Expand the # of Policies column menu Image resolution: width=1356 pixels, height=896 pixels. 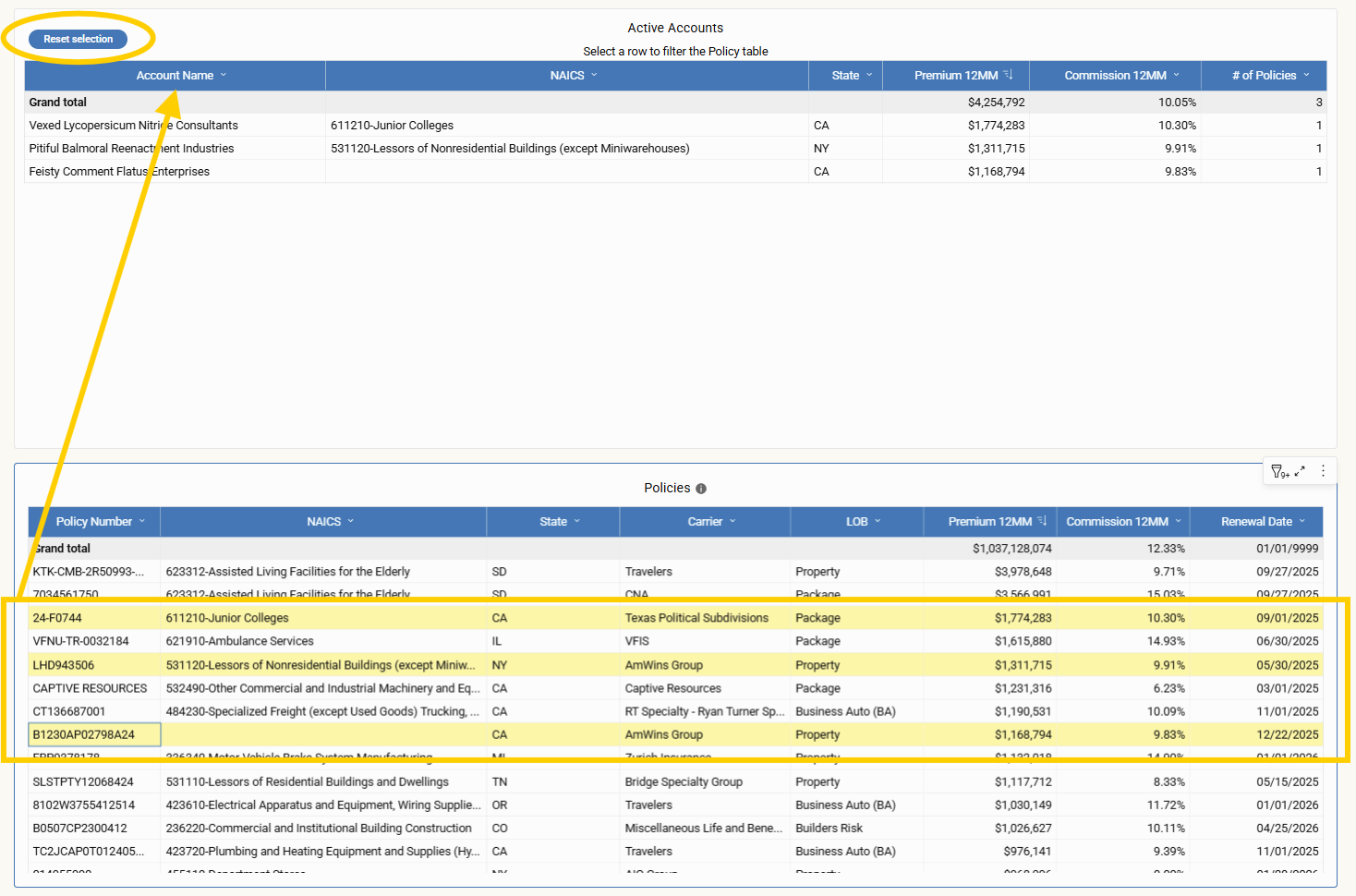(1306, 76)
